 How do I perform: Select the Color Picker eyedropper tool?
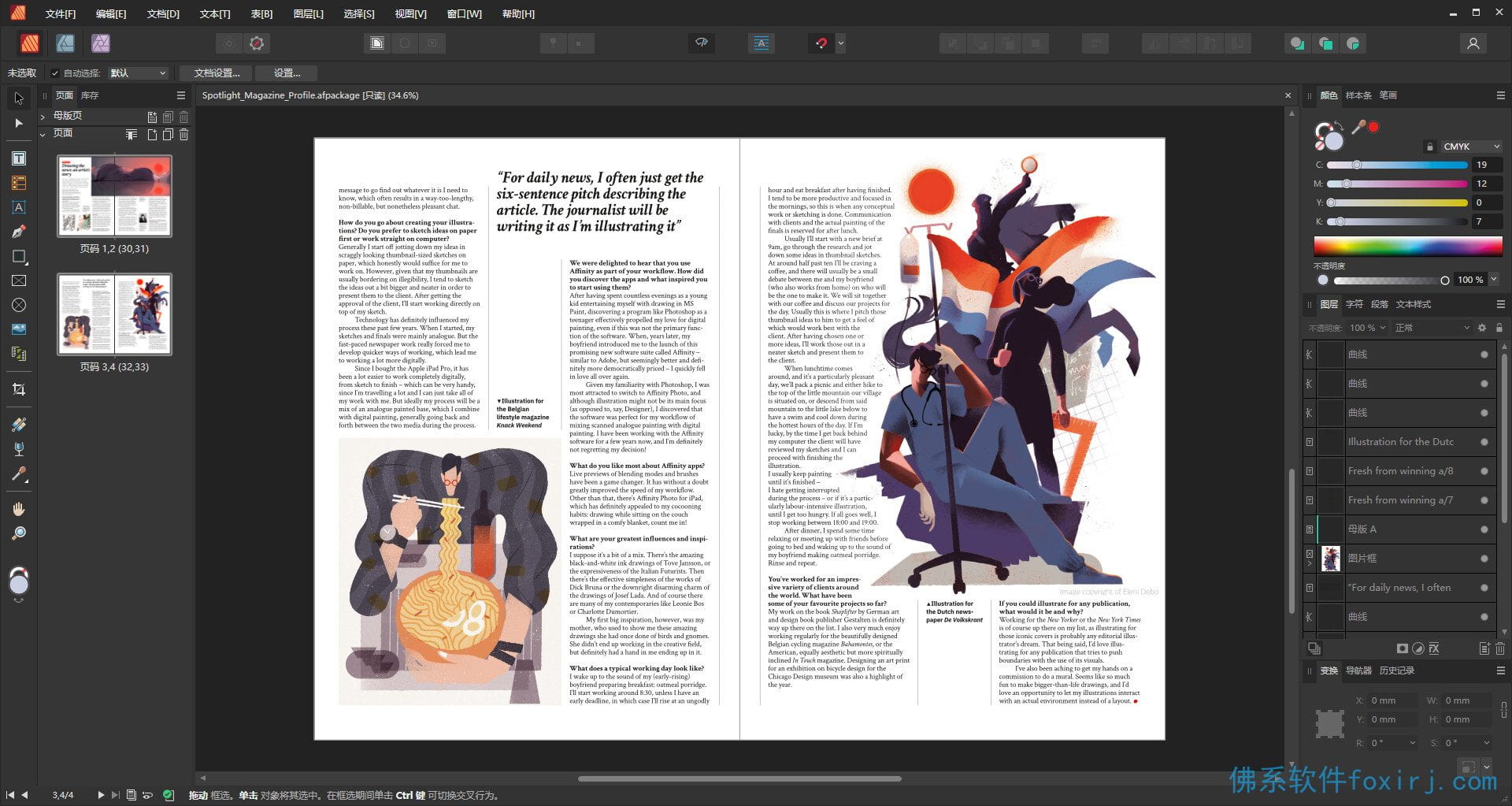click(19, 474)
